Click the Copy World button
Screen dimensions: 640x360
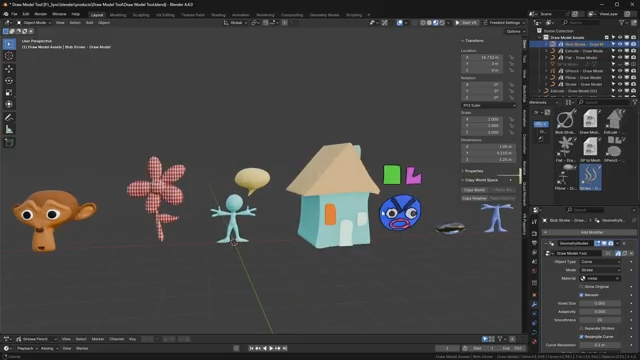(474, 190)
